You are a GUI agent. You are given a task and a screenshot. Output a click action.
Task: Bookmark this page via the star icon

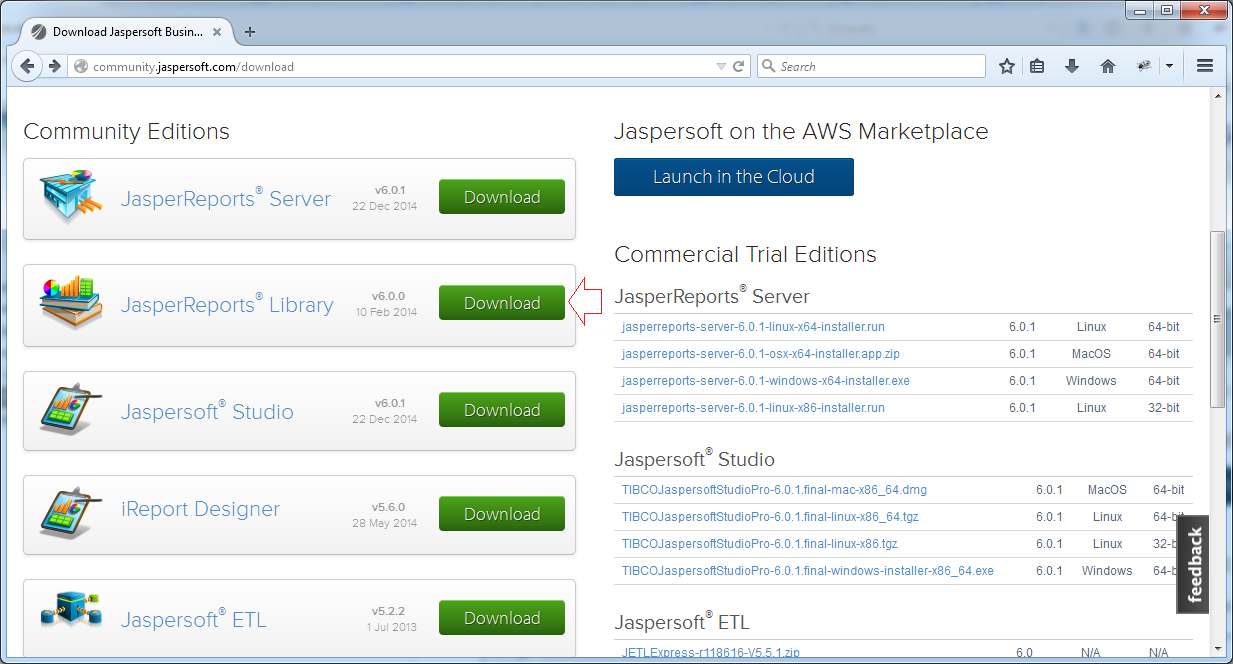click(1007, 65)
